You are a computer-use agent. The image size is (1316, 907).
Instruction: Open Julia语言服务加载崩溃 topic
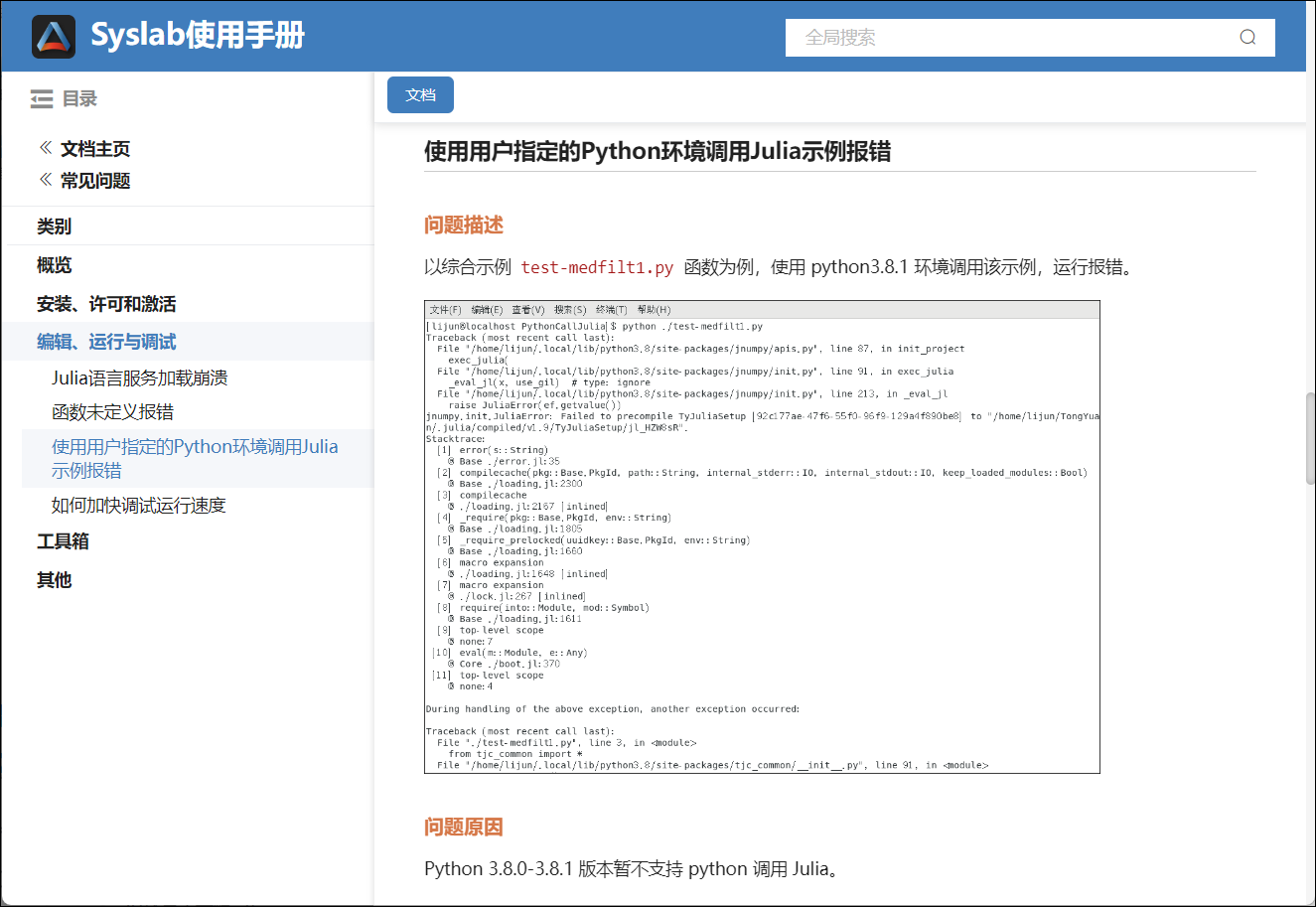click(140, 378)
